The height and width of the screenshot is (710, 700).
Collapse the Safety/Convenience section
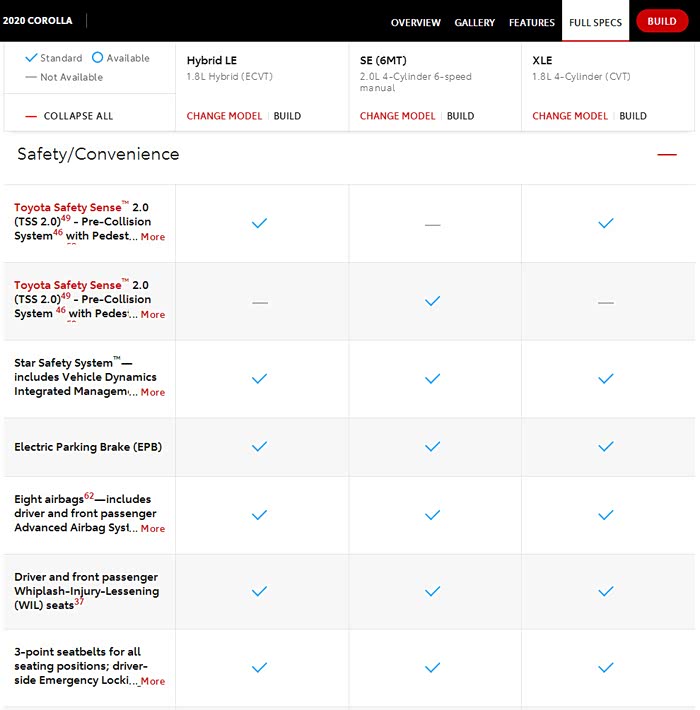coord(666,155)
